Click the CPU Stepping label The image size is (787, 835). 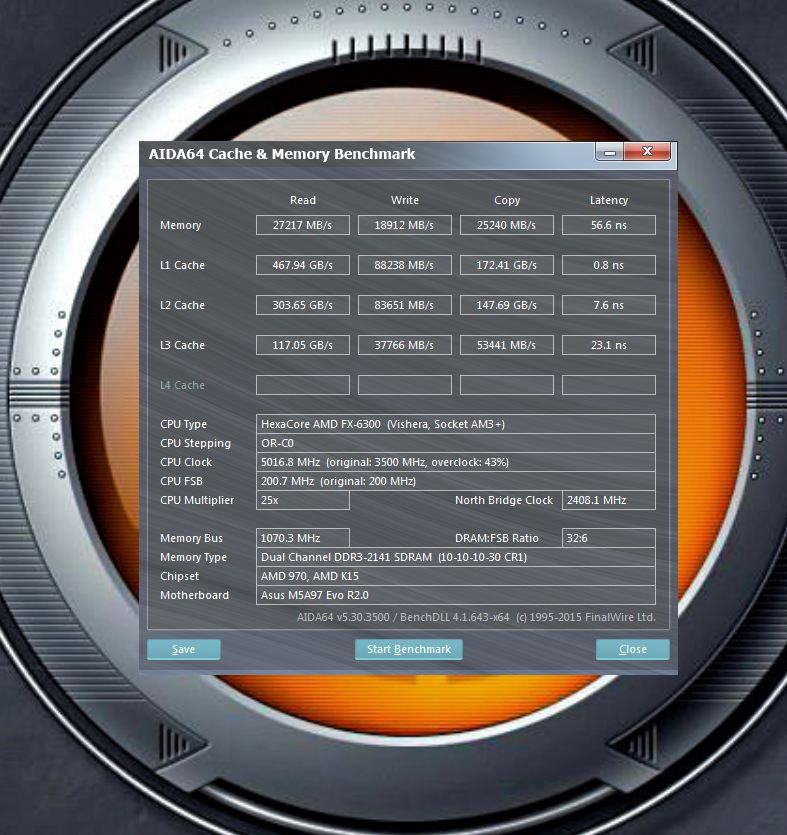point(195,443)
